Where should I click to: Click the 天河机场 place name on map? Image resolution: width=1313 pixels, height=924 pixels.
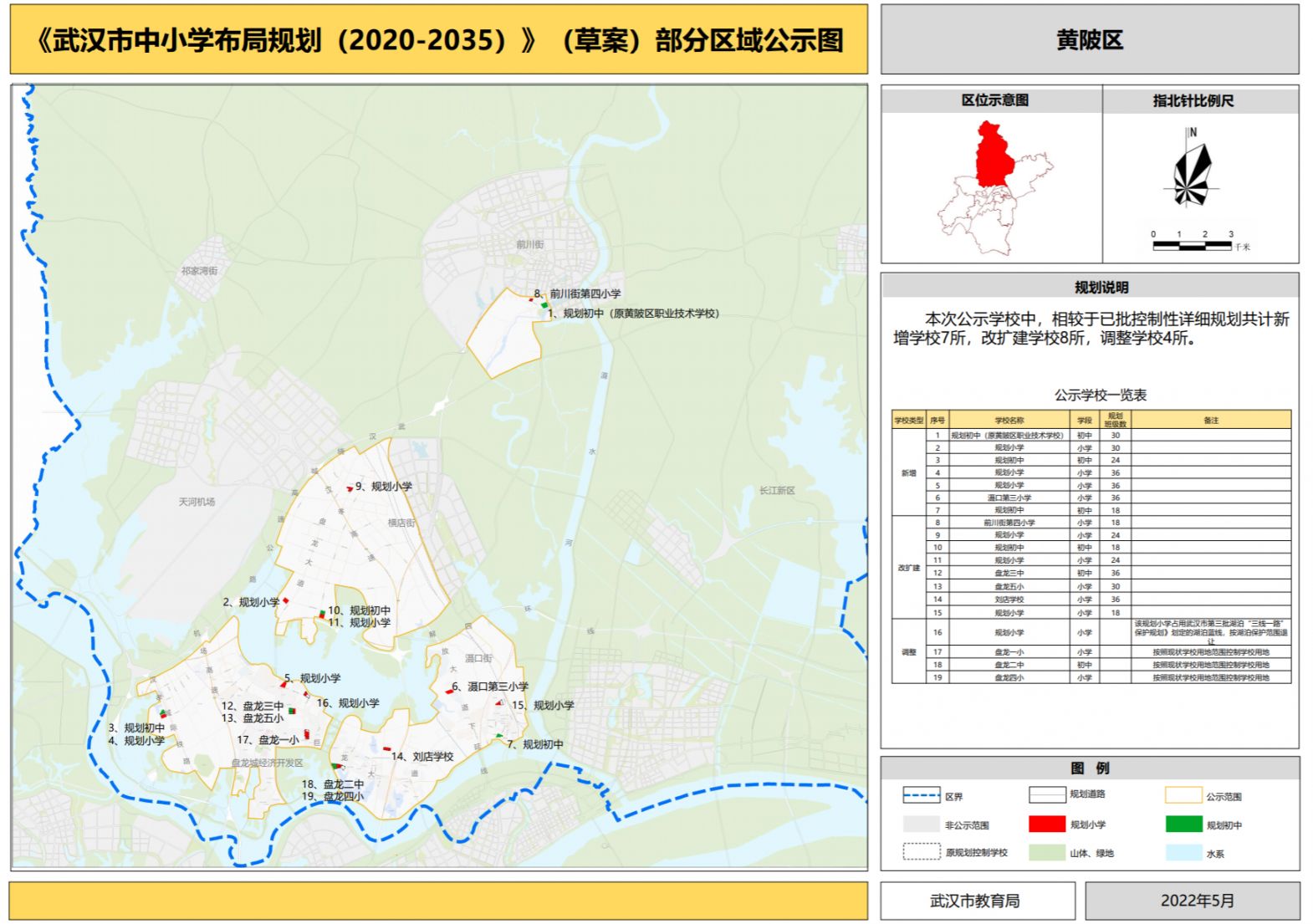(197, 502)
